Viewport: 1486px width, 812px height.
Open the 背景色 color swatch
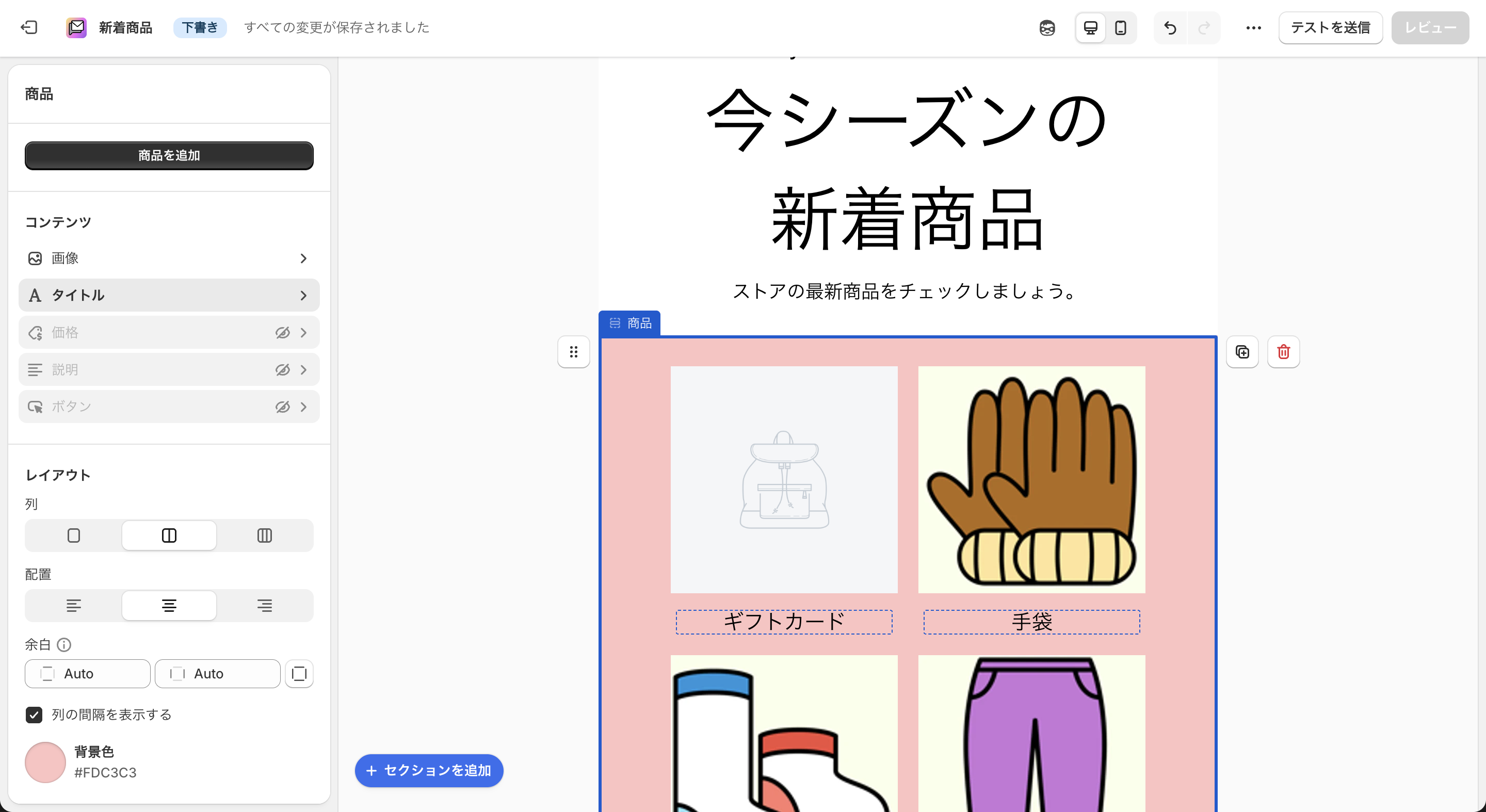click(45, 762)
